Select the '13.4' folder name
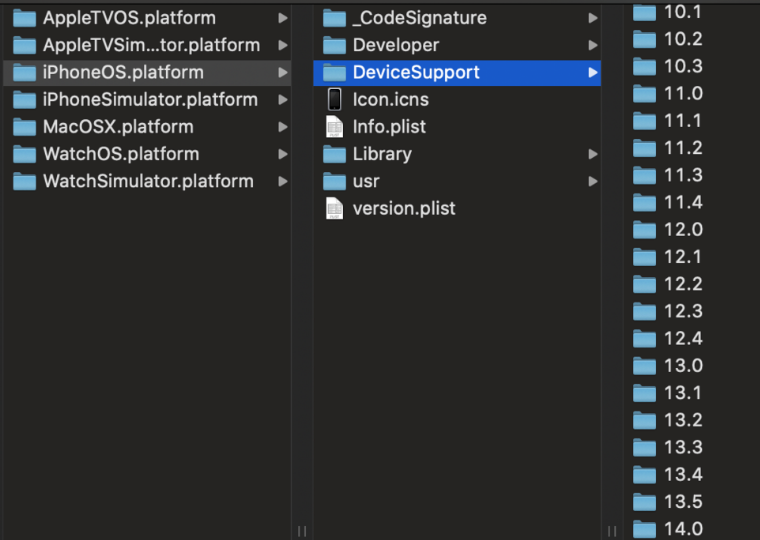The height and width of the screenshot is (540, 760). 683,474
